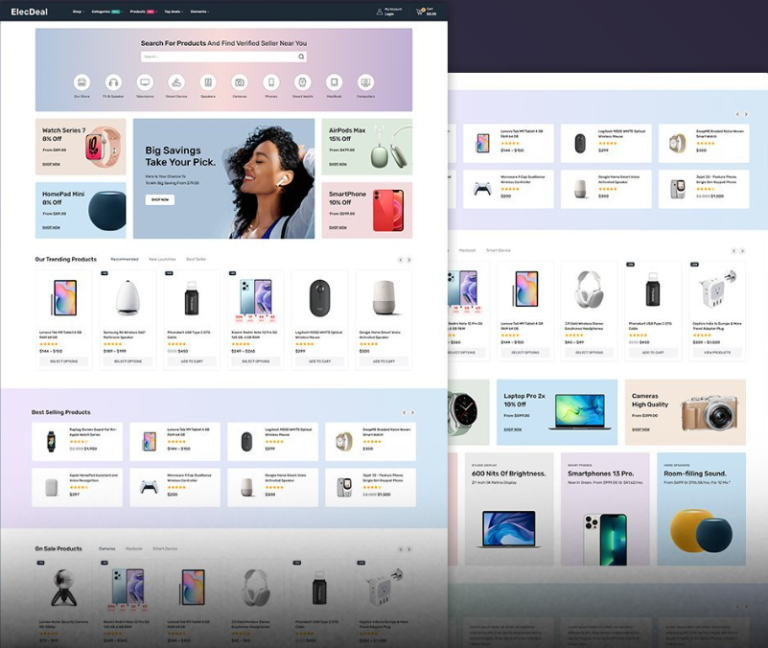Select the TV & Speaker headphones icon
The height and width of the screenshot is (648, 768).
113,82
